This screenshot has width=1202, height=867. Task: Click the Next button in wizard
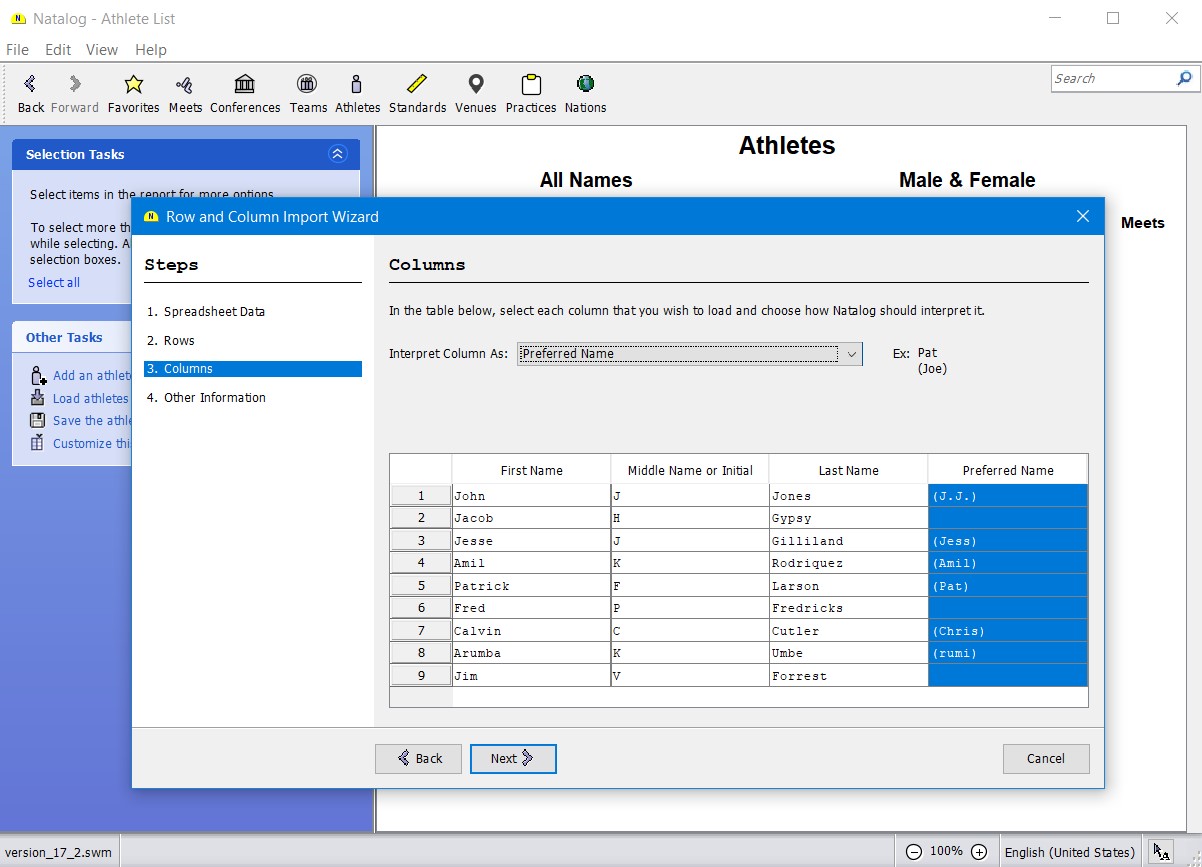(x=513, y=759)
